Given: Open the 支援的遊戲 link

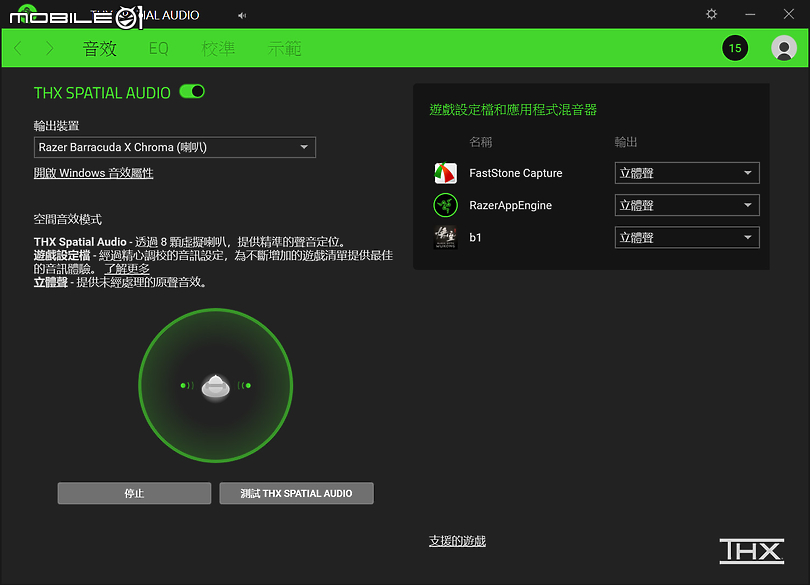Looking at the screenshot, I should click(x=457, y=541).
